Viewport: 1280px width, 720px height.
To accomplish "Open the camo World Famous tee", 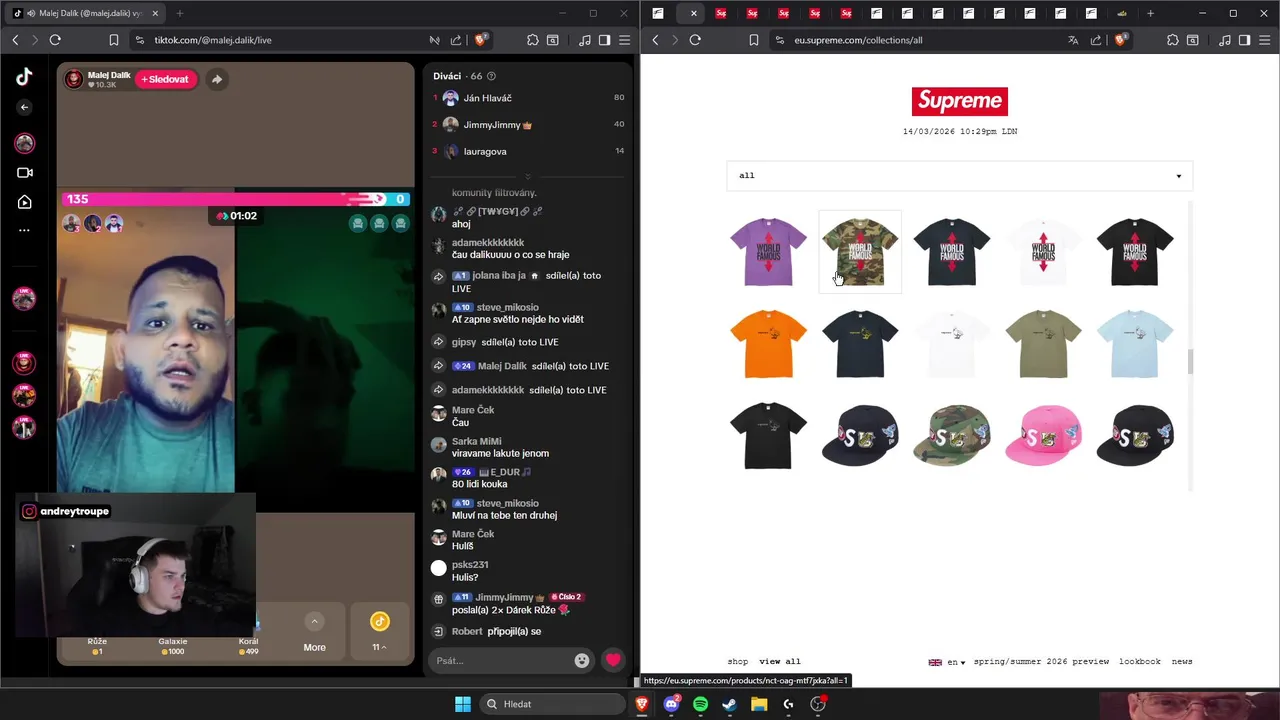I will [x=860, y=252].
